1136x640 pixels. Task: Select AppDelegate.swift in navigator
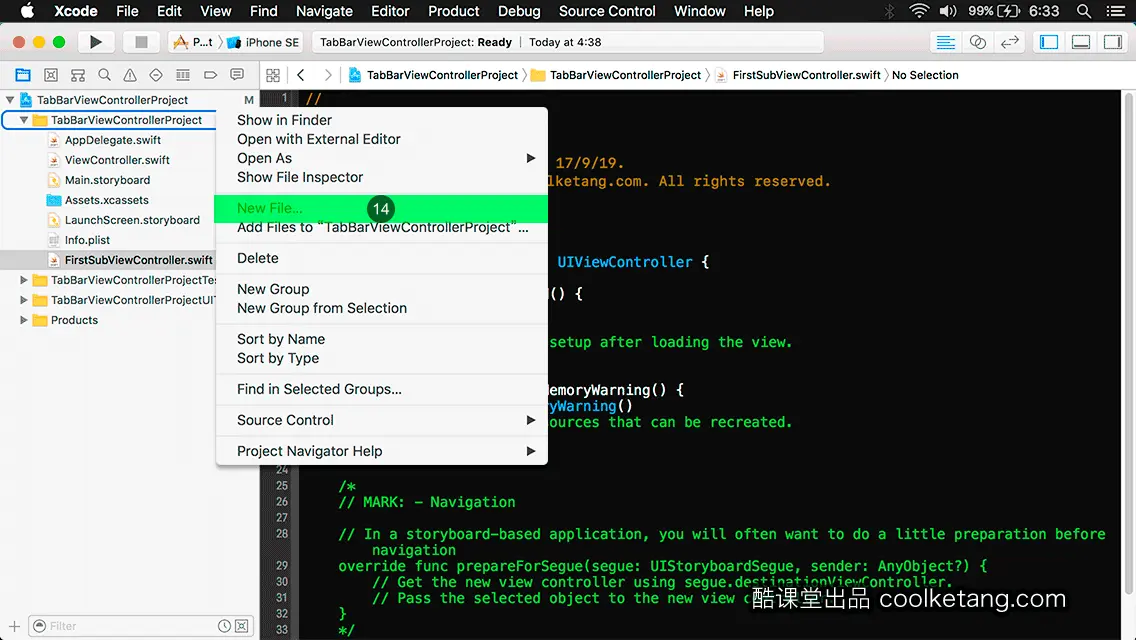112,140
